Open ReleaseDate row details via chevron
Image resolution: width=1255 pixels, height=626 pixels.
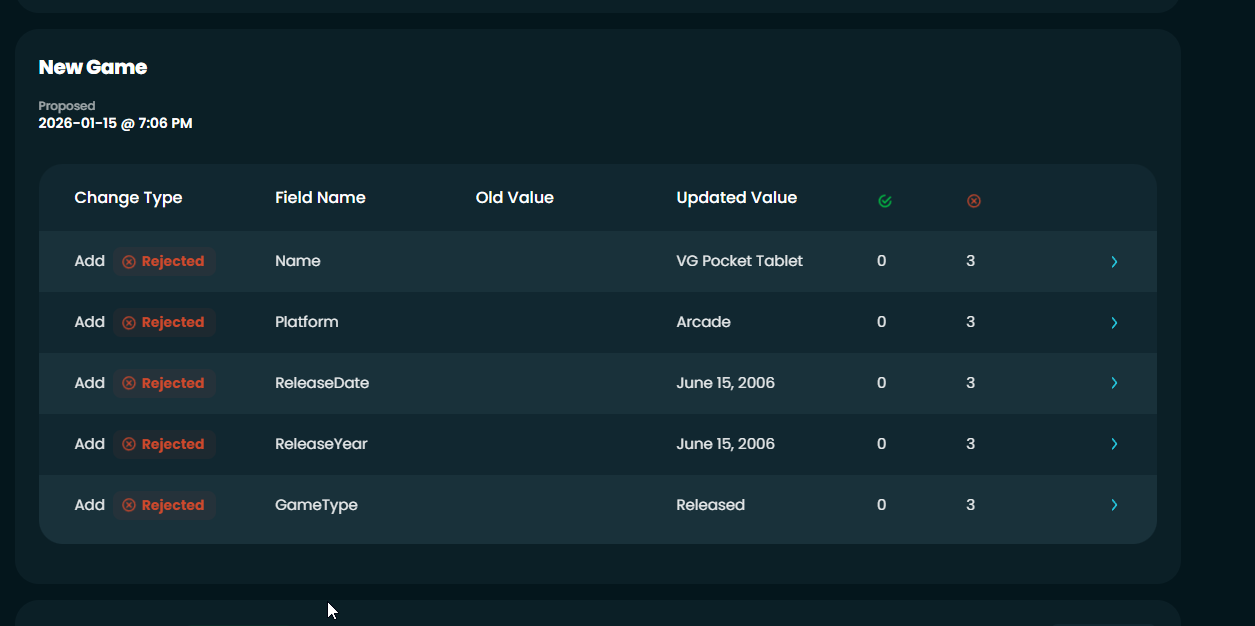[1114, 383]
